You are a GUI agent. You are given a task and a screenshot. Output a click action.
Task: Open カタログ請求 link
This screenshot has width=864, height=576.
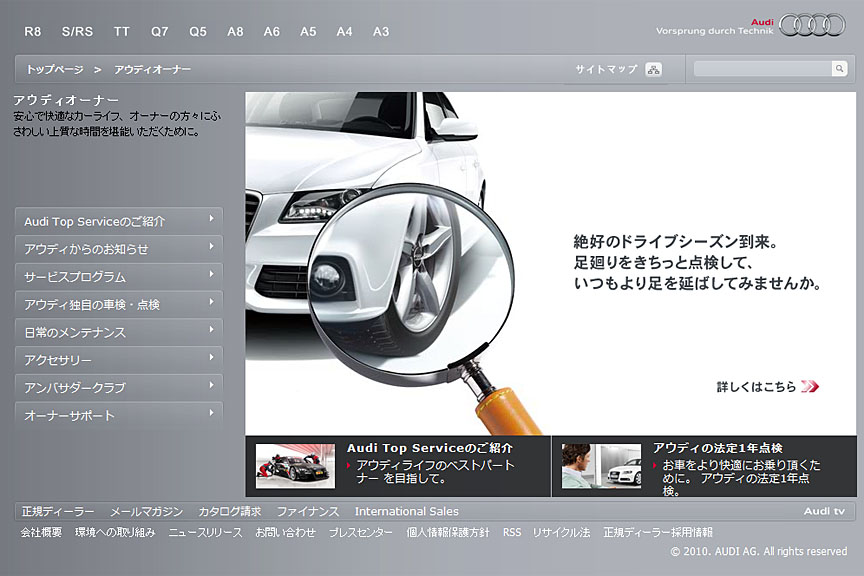[230, 512]
